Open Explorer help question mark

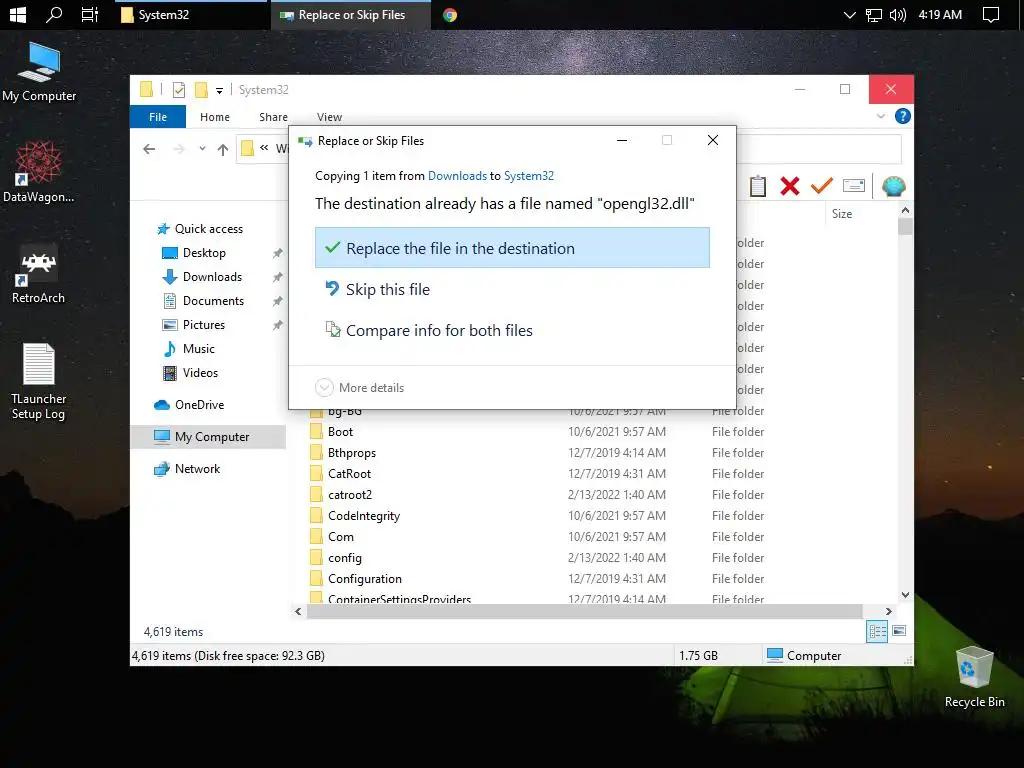(x=903, y=116)
